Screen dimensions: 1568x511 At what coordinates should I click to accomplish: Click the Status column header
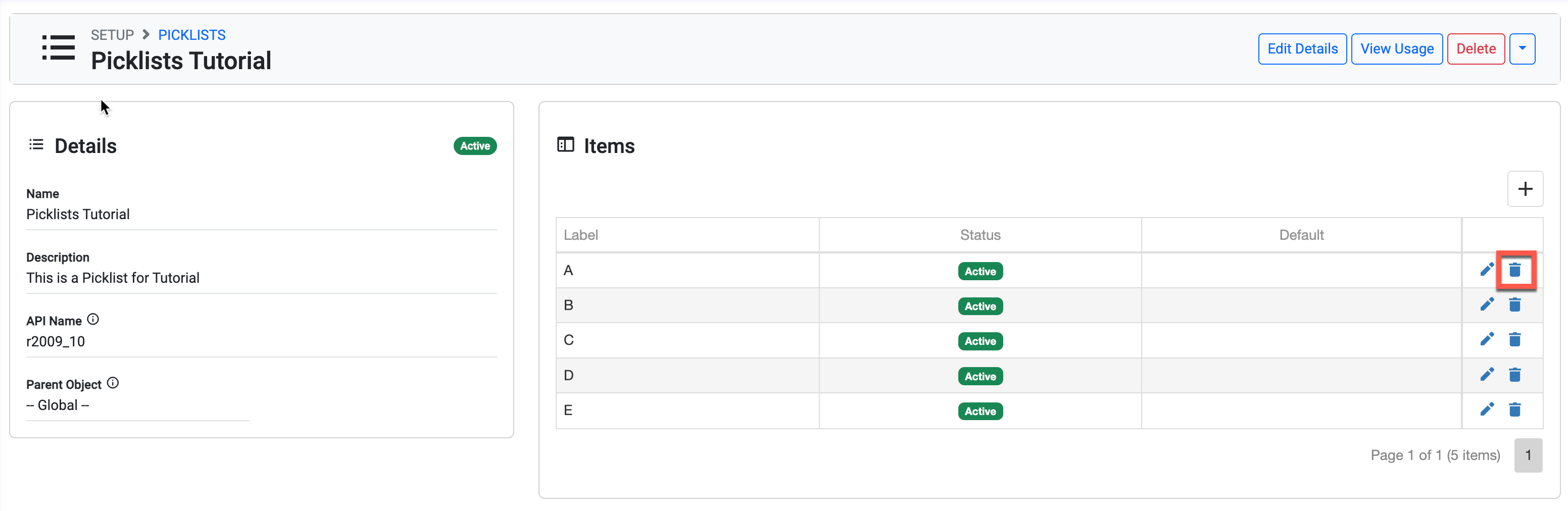pos(980,235)
